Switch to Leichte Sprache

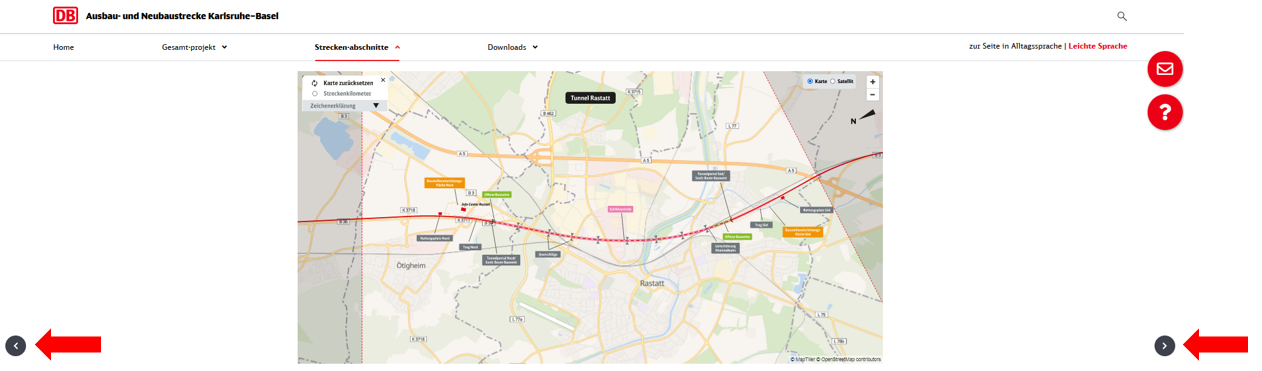[1097, 46]
